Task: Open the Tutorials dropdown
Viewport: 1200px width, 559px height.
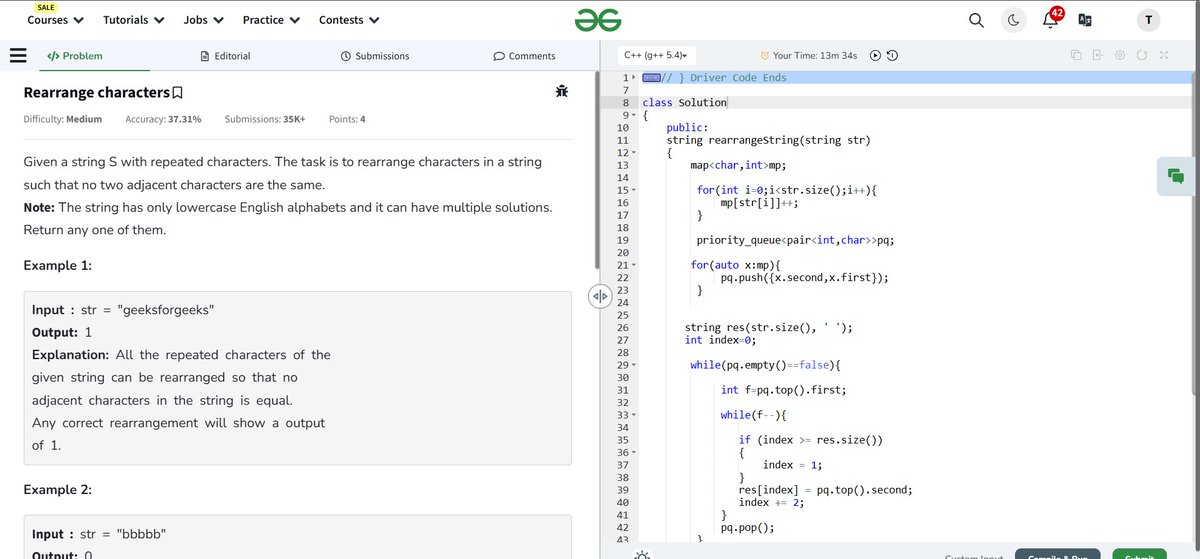Action: (134, 20)
